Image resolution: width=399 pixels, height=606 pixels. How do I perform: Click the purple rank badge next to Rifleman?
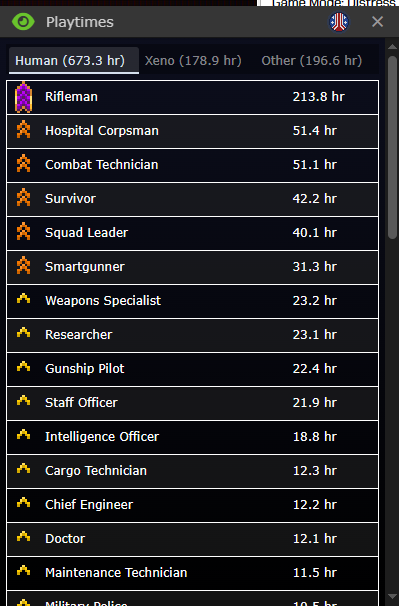(x=23, y=97)
